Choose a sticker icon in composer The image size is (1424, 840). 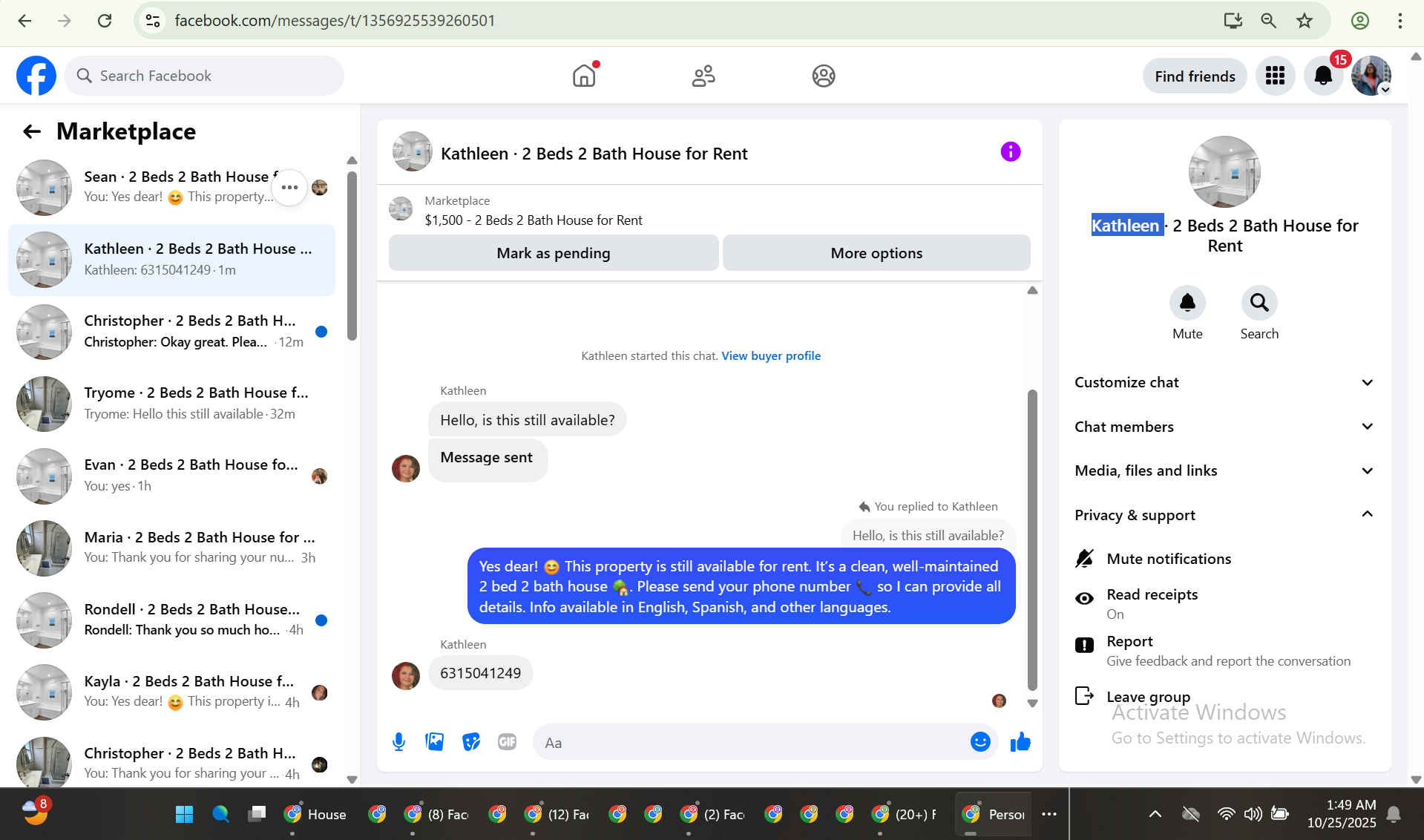click(471, 742)
